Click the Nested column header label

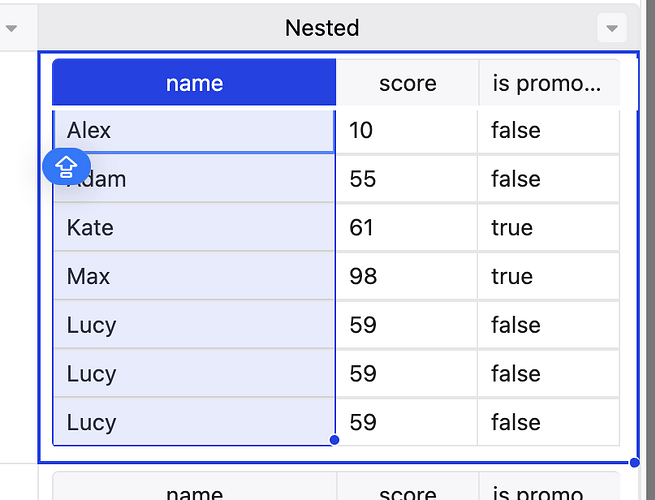tap(322, 28)
